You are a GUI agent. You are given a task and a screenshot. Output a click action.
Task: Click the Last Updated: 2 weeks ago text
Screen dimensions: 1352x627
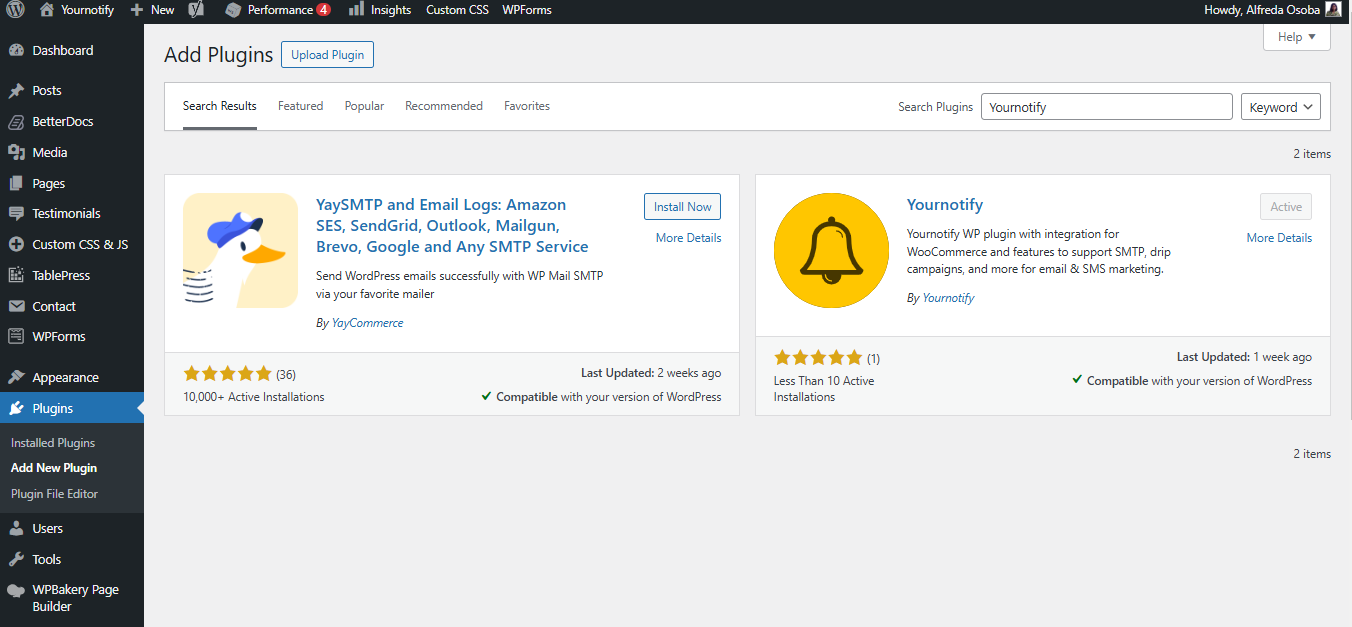pos(651,373)
